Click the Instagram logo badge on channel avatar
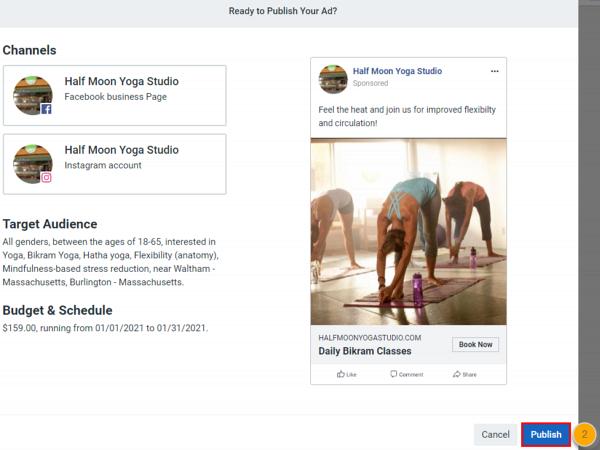The width and height of the screenshot is (600, 450). coord(46,177)
